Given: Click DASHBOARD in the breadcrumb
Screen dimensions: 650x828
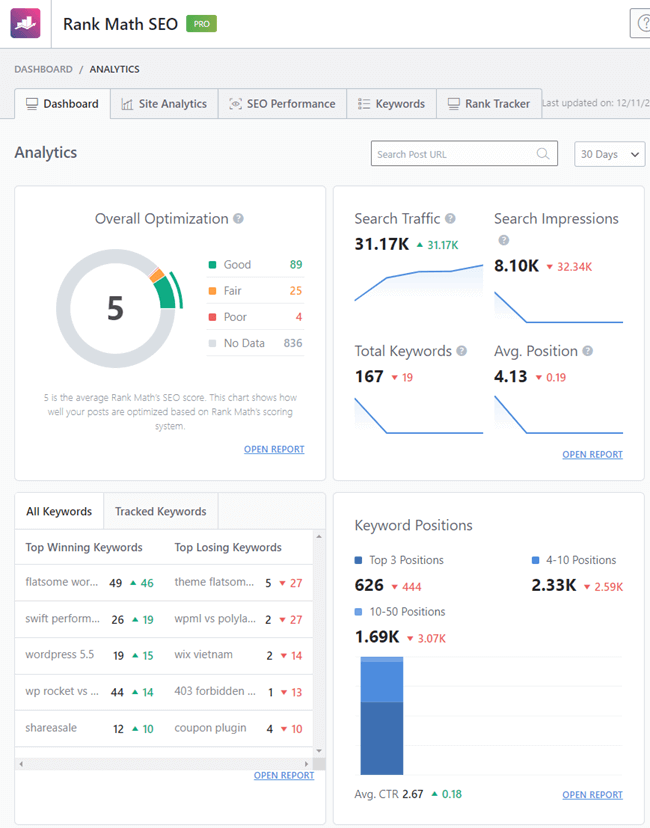Looking at the screenshot, I should [x=43, y=69].
